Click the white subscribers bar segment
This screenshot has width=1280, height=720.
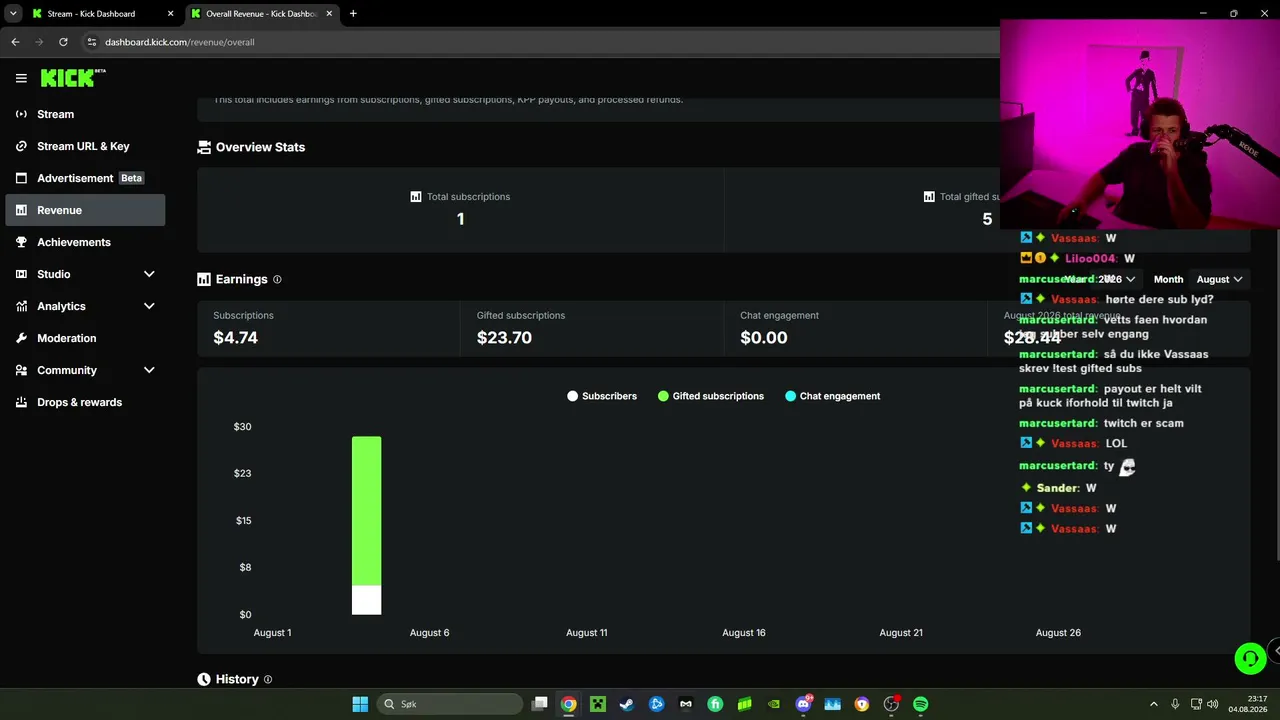point(366,600)
